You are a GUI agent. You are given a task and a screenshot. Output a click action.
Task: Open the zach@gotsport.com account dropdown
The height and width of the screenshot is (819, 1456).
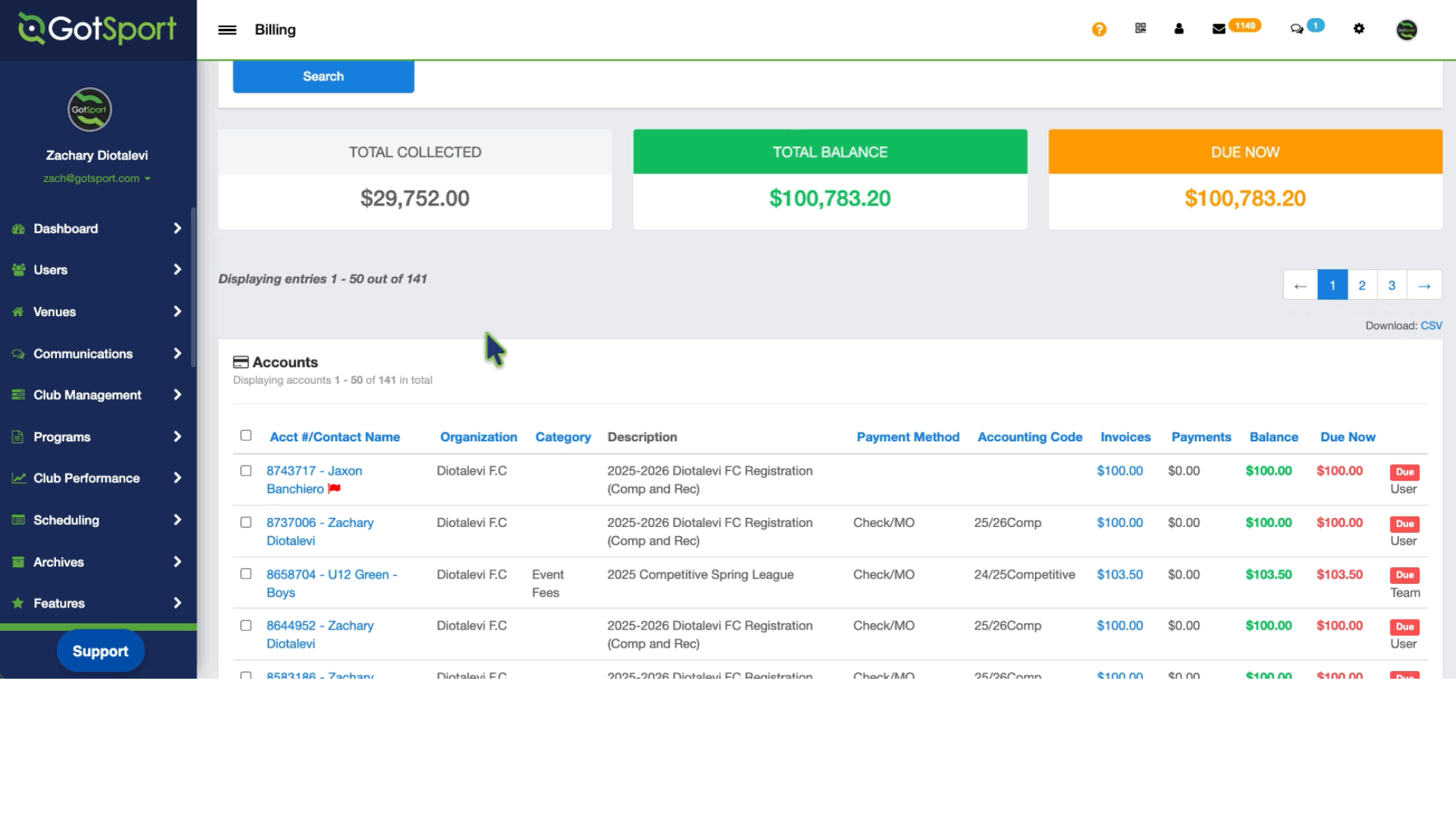[x=97, y=179]
